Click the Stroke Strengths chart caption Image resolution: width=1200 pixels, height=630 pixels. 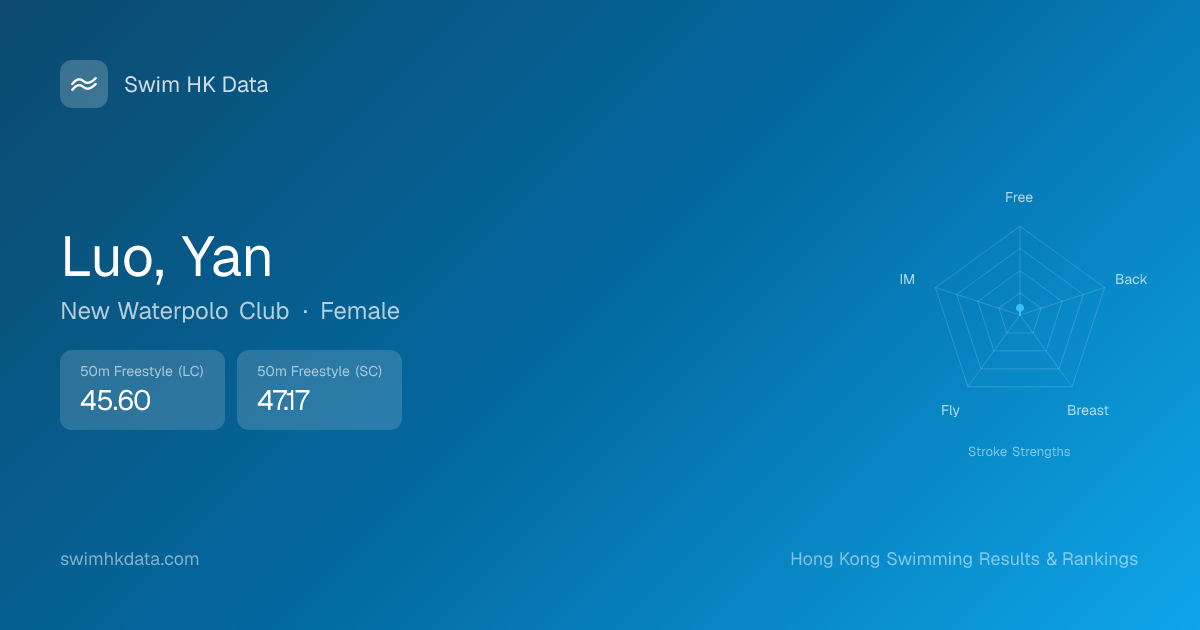1018,452
